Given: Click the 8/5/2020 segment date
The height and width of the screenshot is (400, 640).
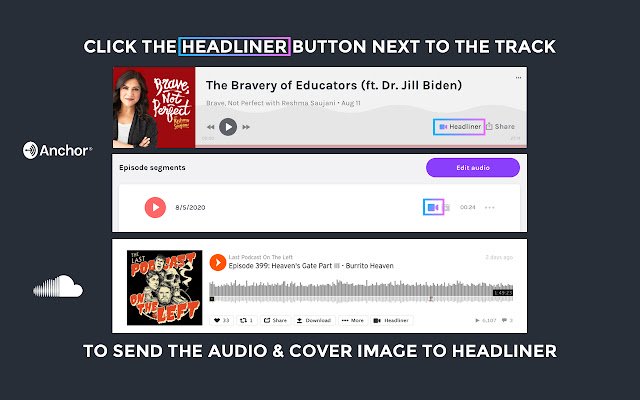Looking at the screenshot, I should tap(190, 207).
